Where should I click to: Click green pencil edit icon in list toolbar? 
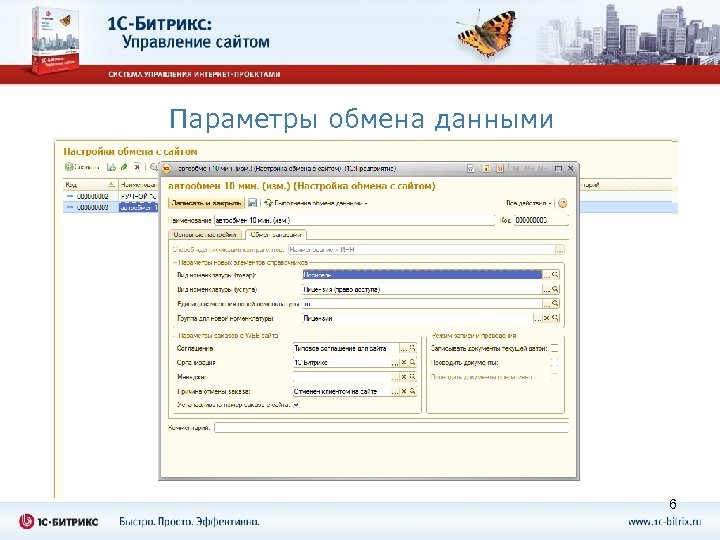124,167
